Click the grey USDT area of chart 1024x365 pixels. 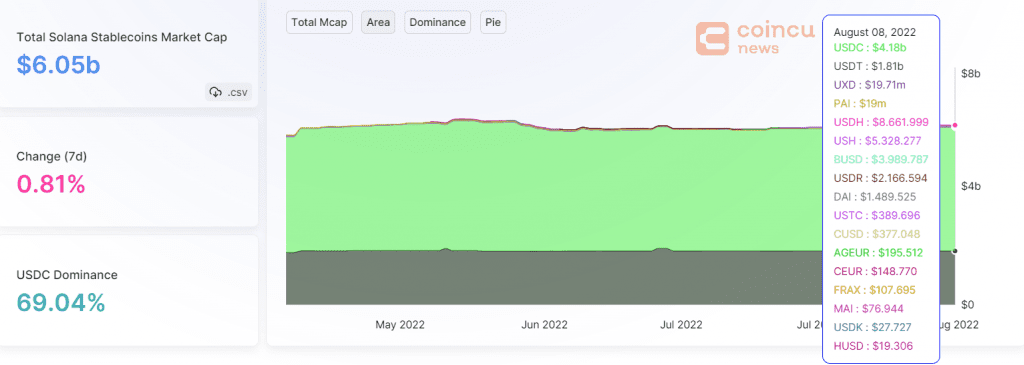pos(555,278)
